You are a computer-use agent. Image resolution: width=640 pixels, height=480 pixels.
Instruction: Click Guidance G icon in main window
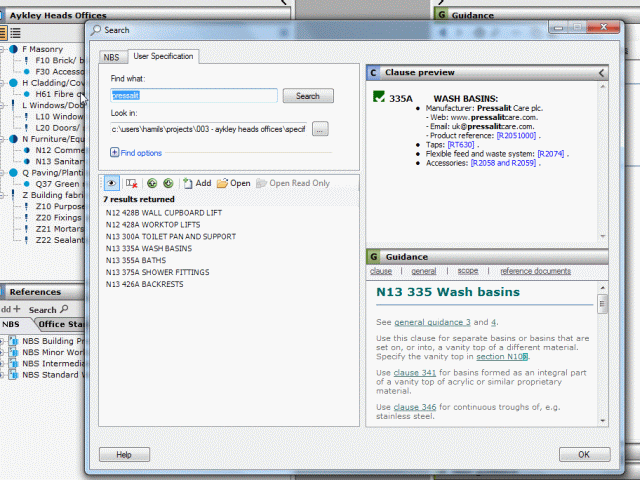(441, 15)
